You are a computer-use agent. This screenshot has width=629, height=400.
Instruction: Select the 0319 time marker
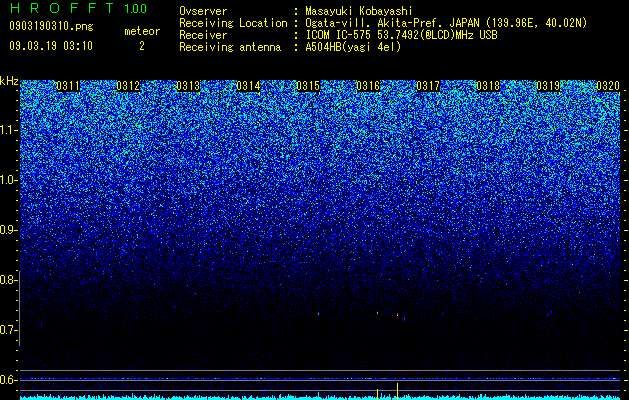pyautogui.click(x=548, y=86)
